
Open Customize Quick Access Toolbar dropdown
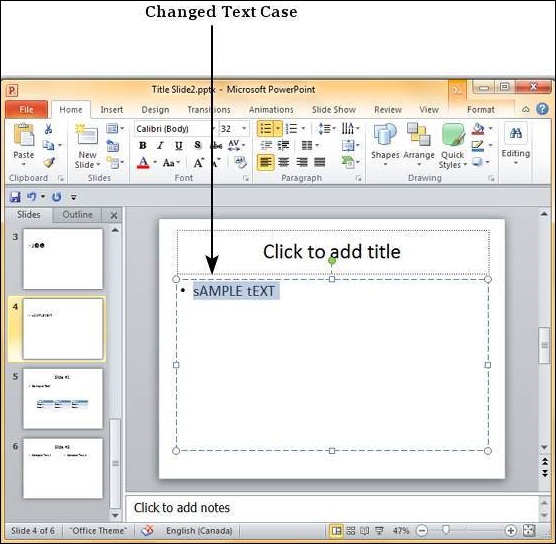[73, 197]
